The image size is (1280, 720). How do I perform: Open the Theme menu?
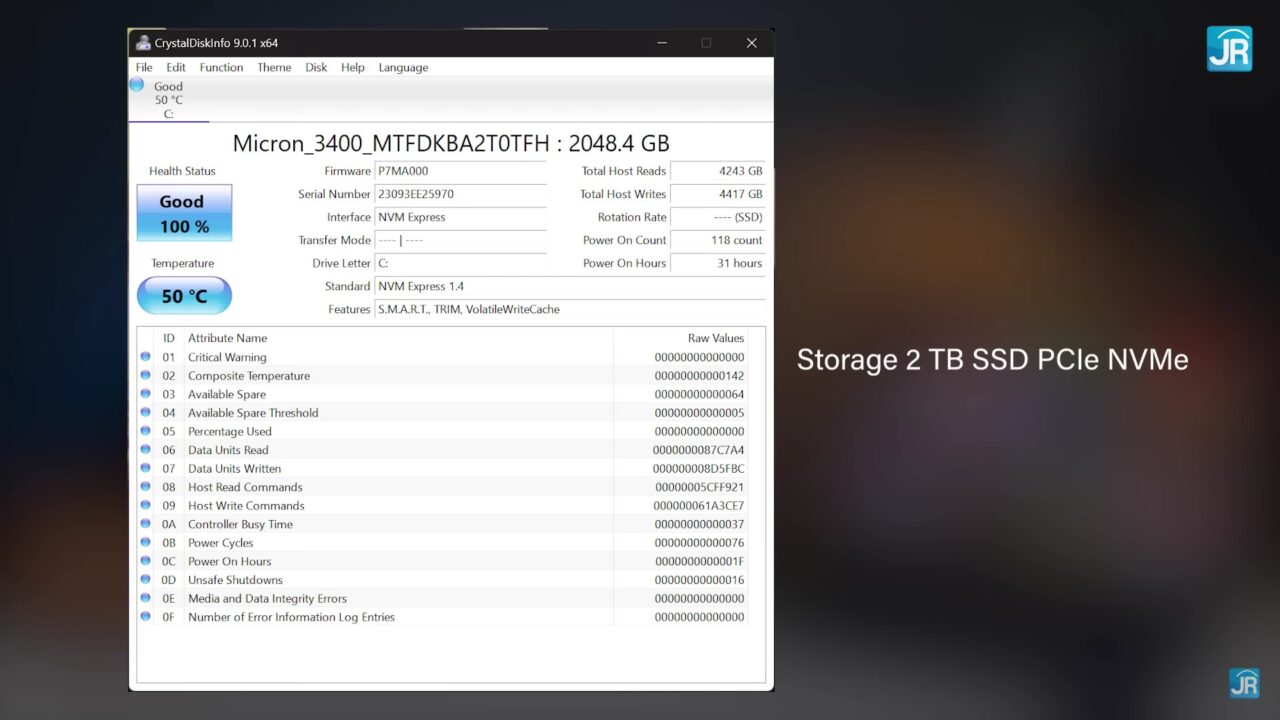point(274,68)
